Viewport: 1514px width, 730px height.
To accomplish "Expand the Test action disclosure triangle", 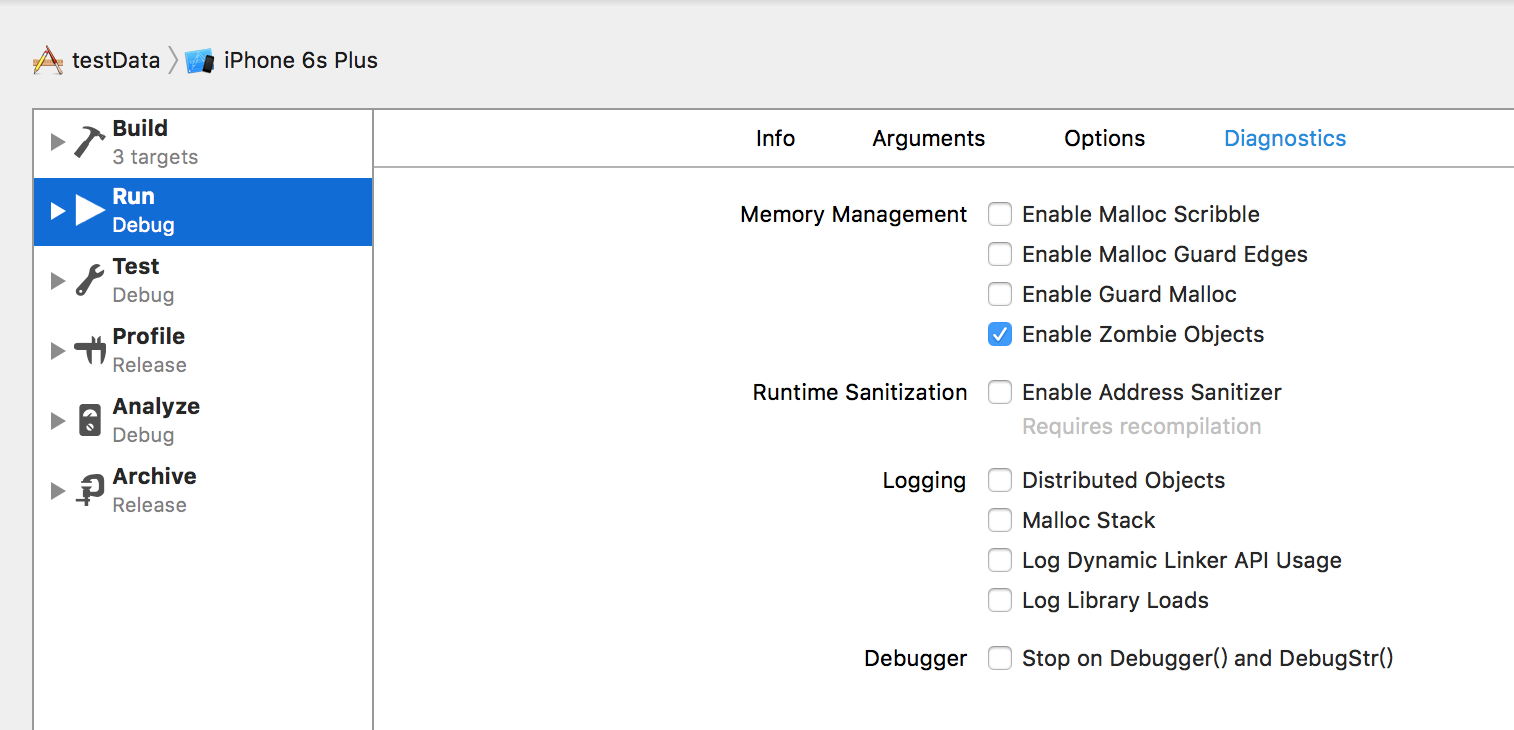I will click(58, 281).
